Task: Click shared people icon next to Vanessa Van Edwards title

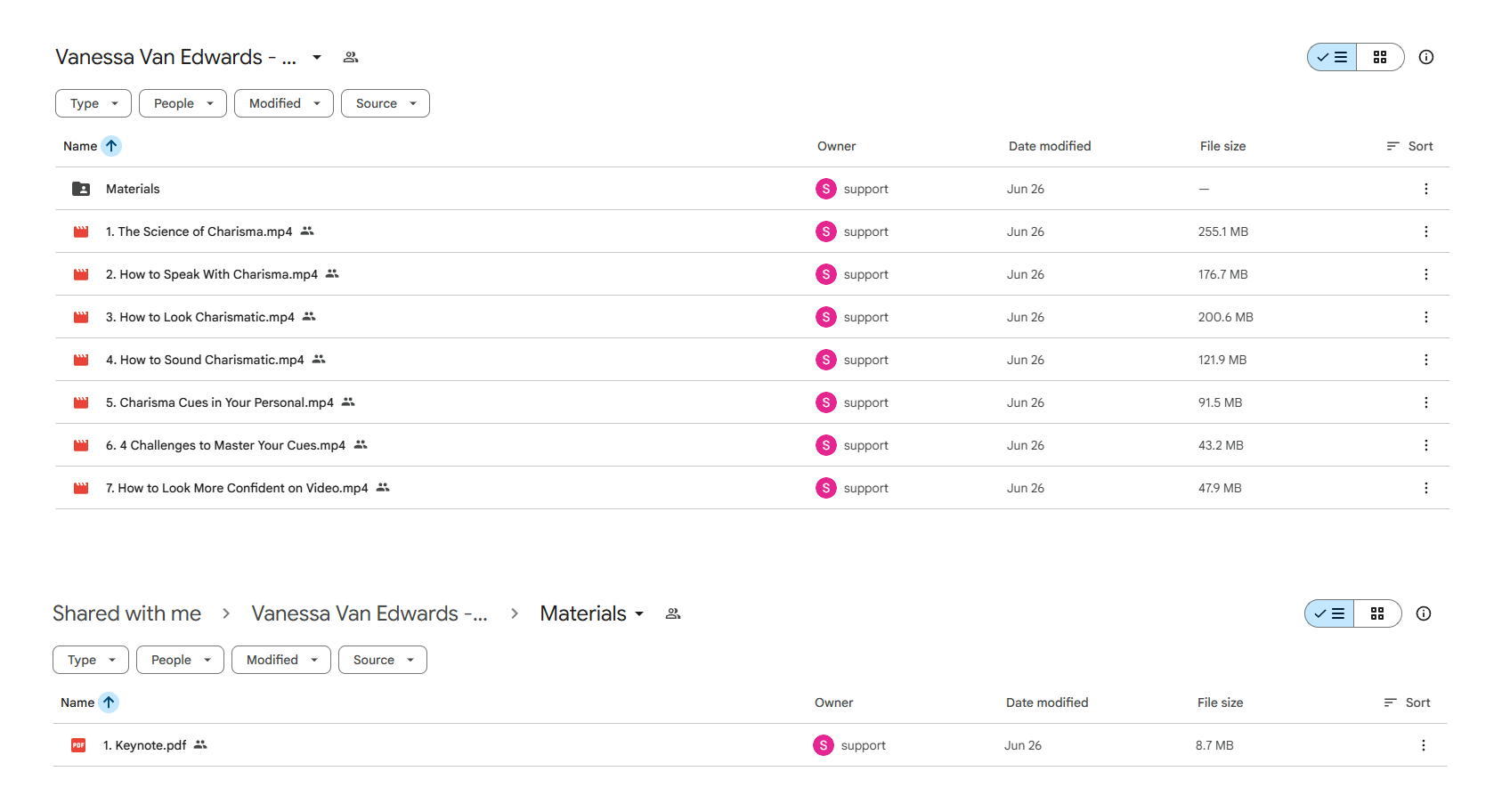Action: [x=351, y=57]
